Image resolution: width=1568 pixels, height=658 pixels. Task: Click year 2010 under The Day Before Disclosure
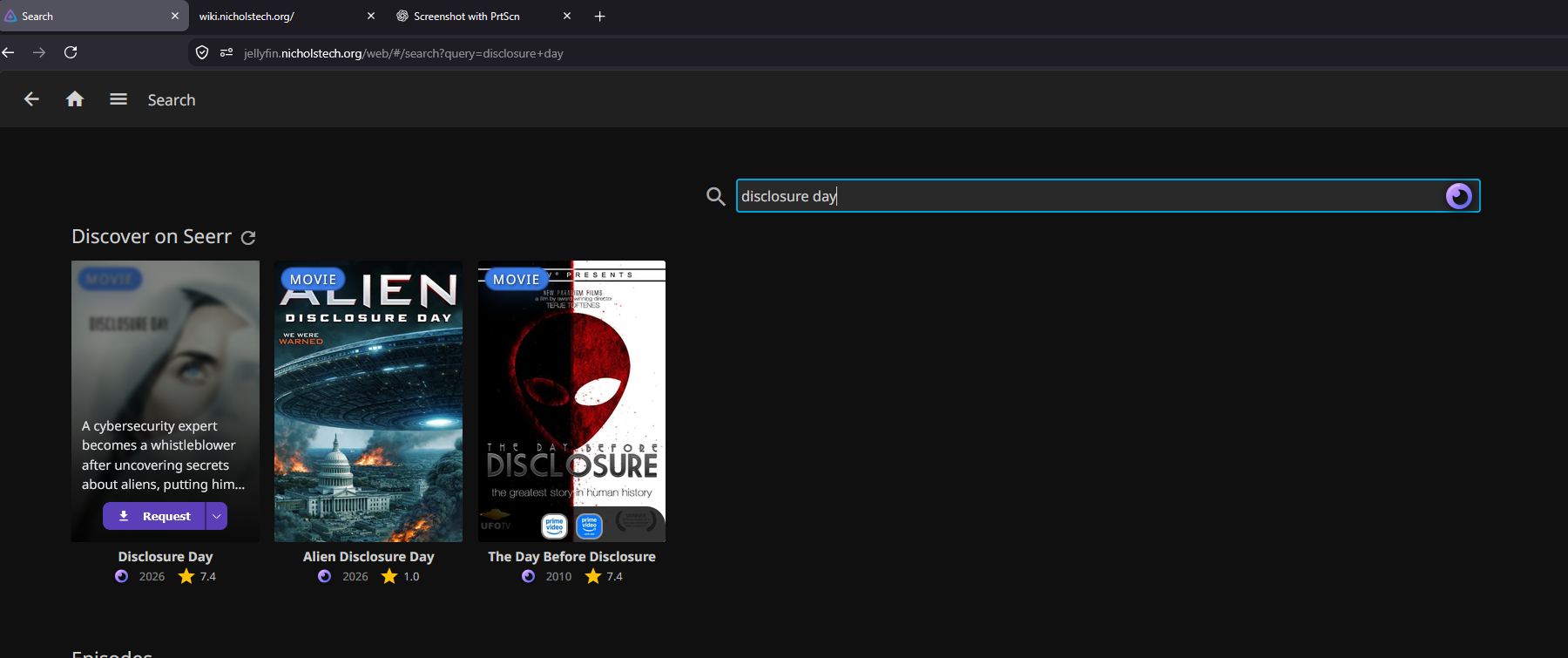[x=558, y=577]
